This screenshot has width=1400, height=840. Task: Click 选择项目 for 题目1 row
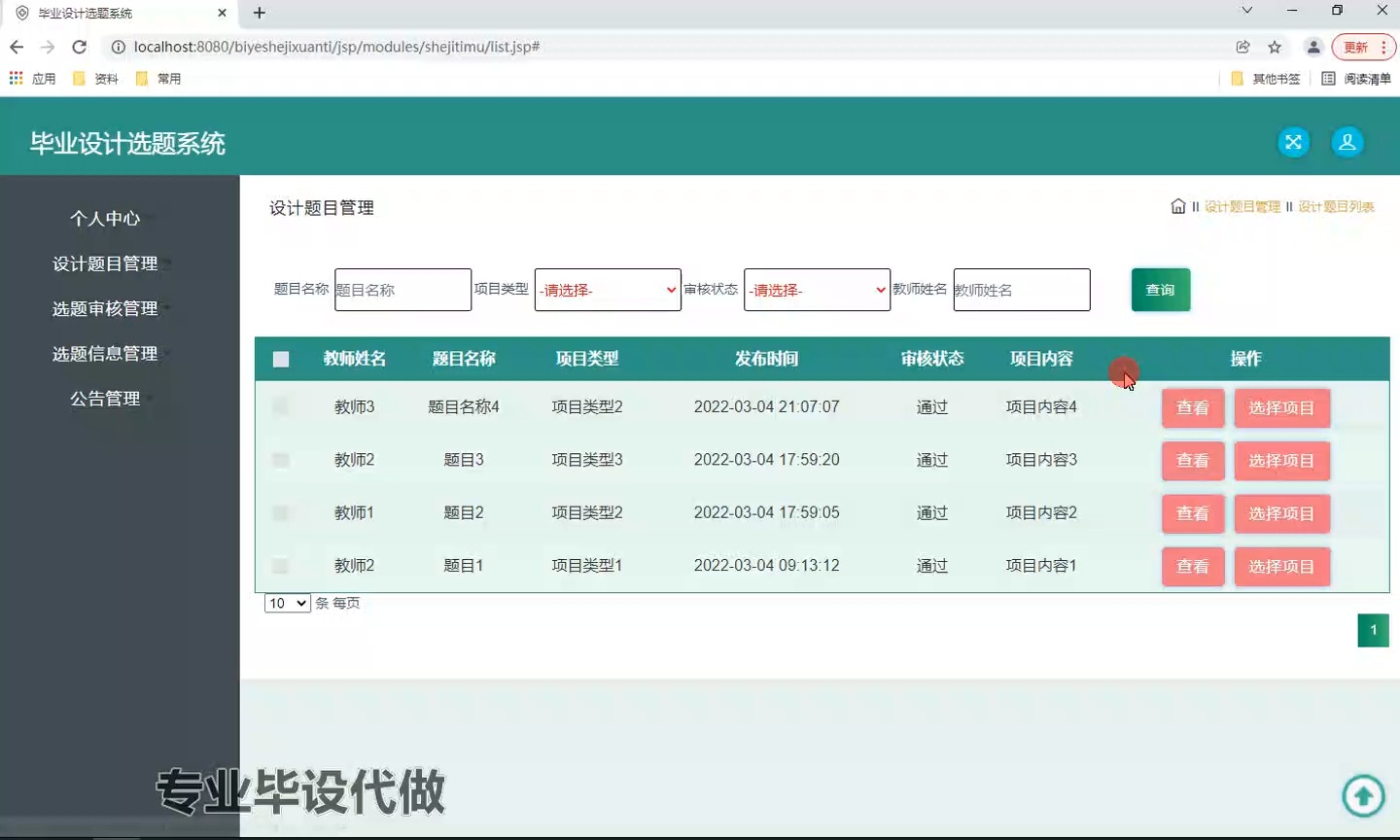coord(1281,566)
